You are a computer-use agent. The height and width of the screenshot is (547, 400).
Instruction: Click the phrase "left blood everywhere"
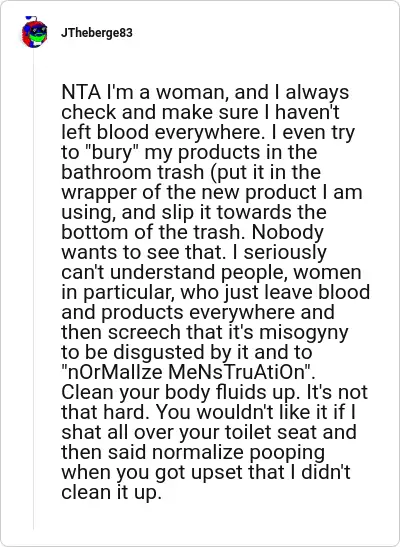[x=163, y=133]
